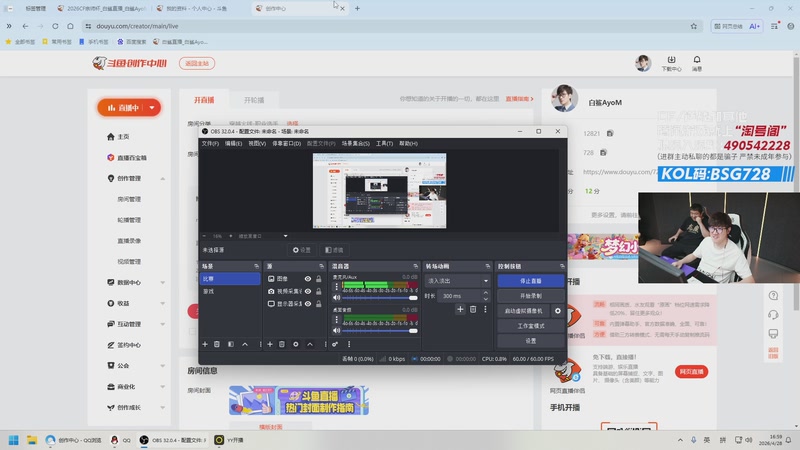Move scene up using Scenes panel arrow
Screen dimensions: 800x450
tap(245, 344)
